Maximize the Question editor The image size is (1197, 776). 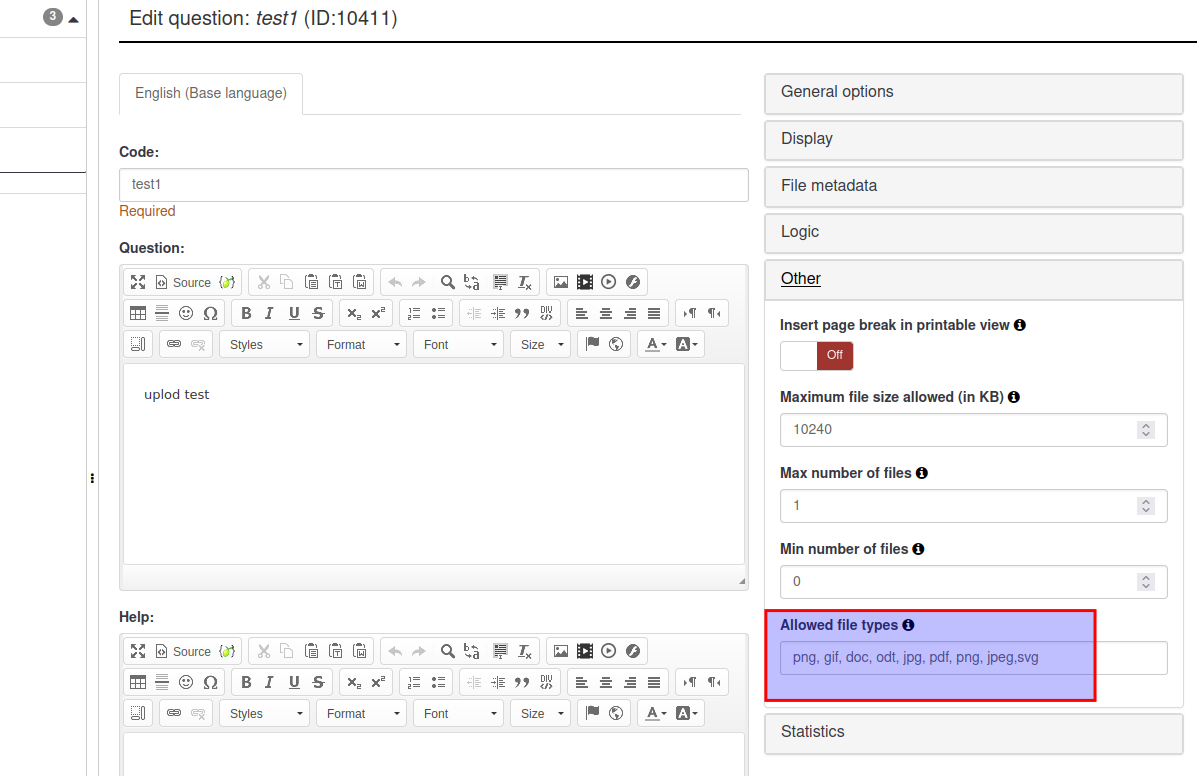[x=138, y=282]
